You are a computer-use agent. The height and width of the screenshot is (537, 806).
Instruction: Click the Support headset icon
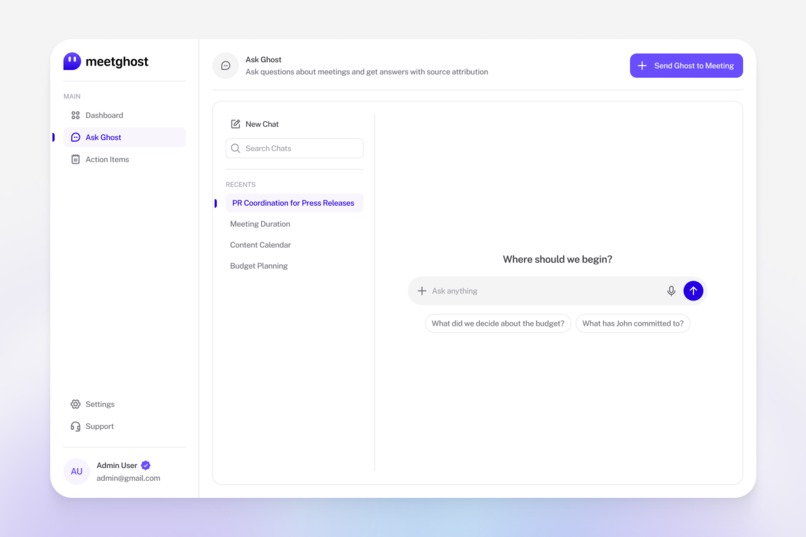76,426
